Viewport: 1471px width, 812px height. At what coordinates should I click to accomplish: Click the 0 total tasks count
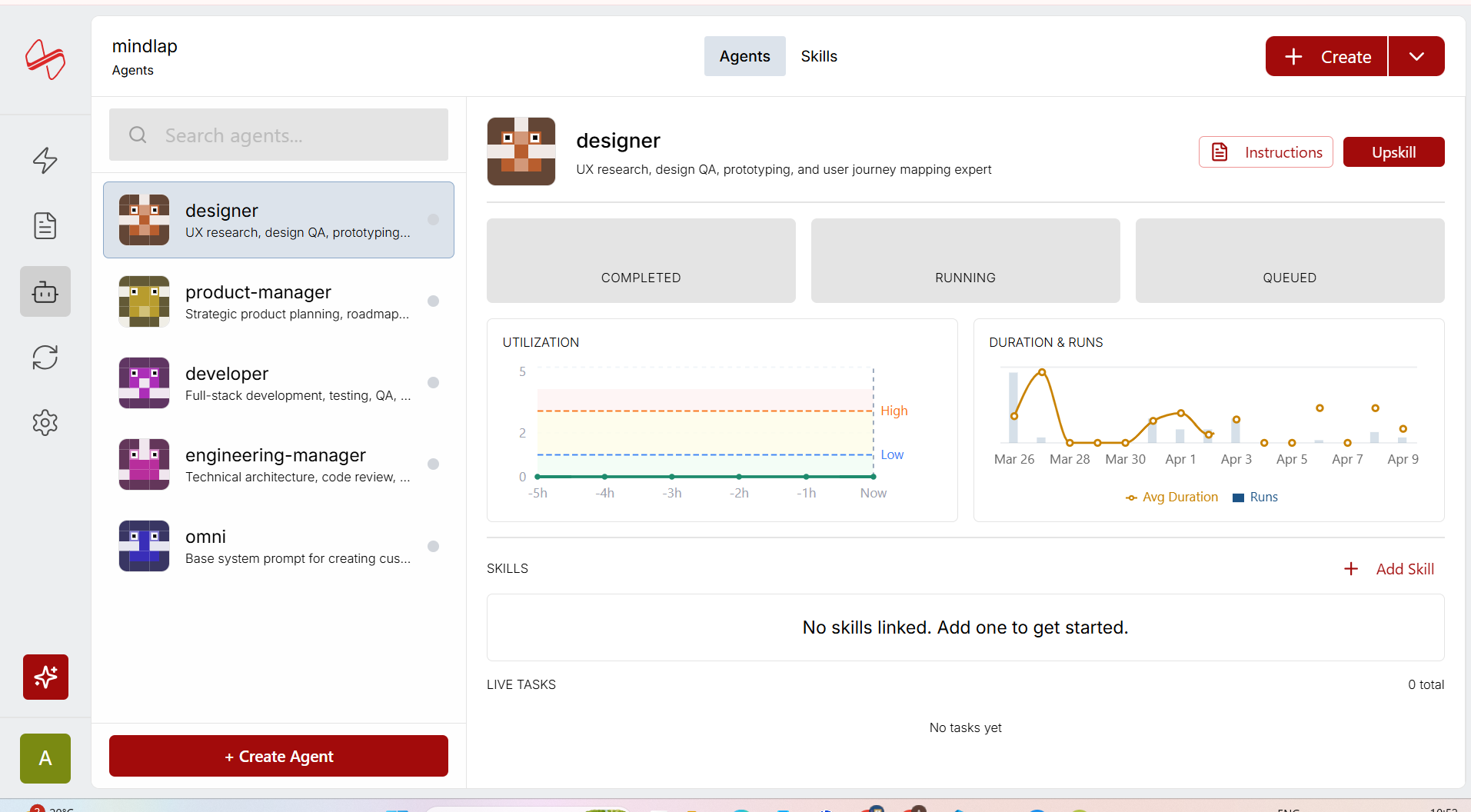point(1426,684)
